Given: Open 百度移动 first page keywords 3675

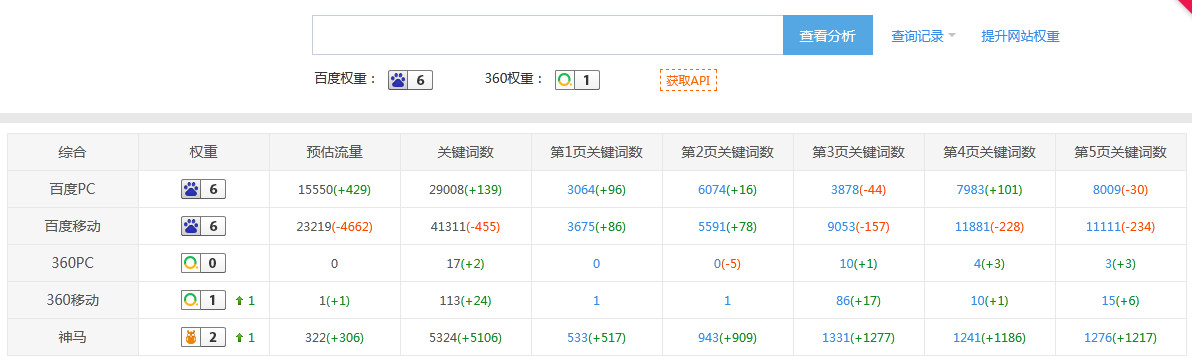Looking at the screenshot, I should click(x=581, y=226).
